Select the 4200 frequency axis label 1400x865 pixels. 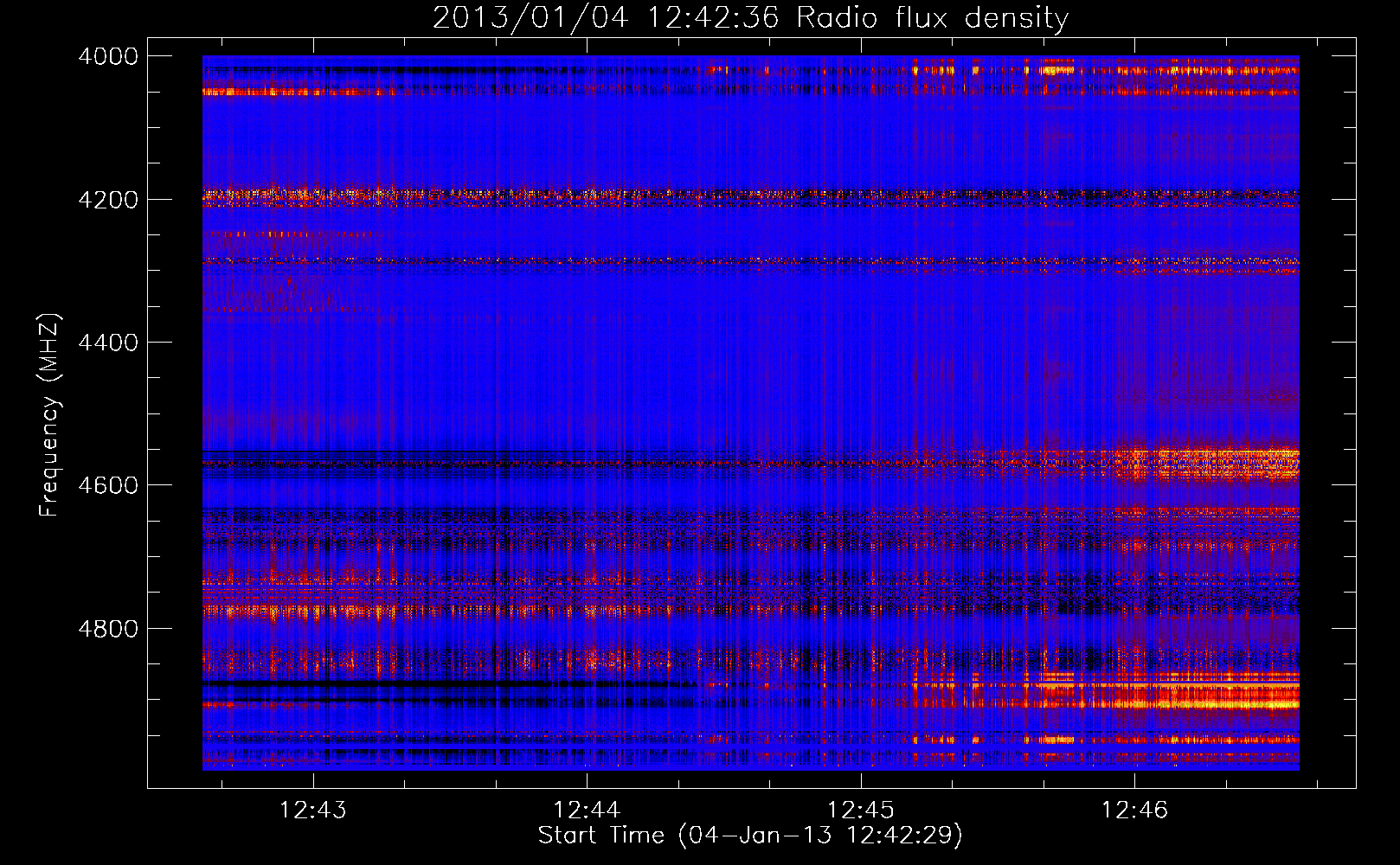point(108,200)
